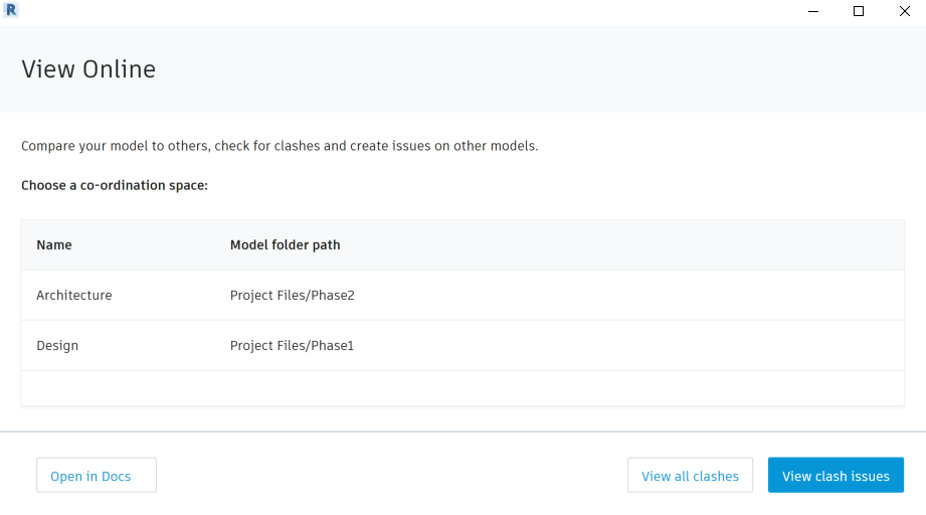Click the Model folder path column header
The image size is (926, 515).
coord(285,245)
